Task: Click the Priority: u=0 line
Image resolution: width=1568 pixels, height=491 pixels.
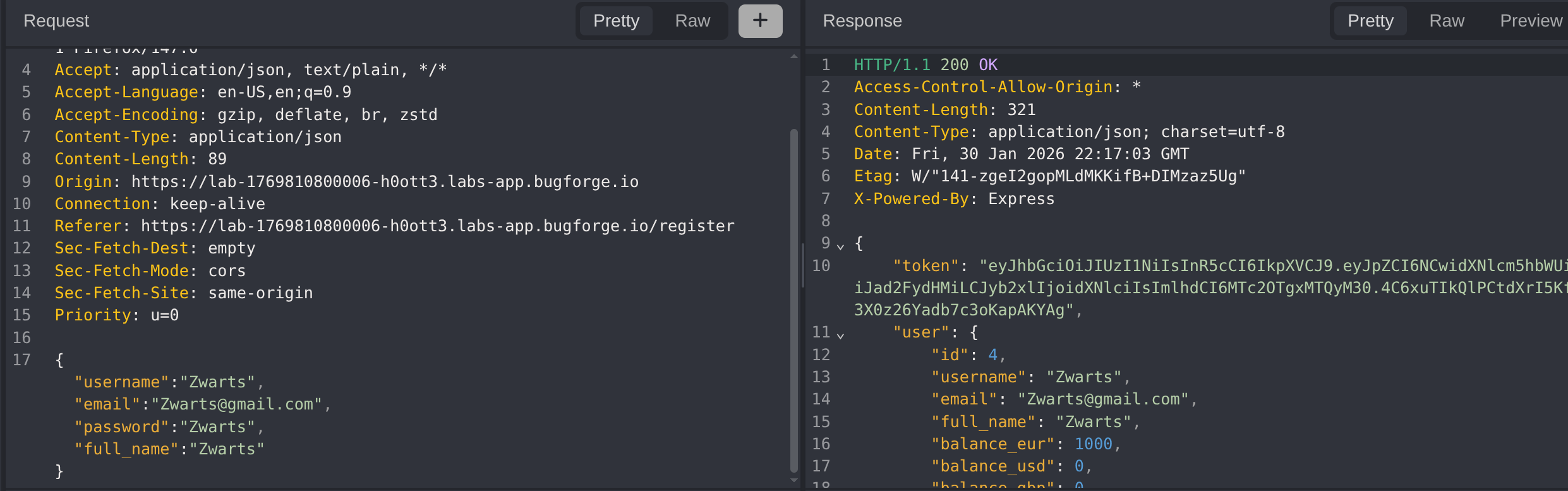Action: tap(116, 315)
